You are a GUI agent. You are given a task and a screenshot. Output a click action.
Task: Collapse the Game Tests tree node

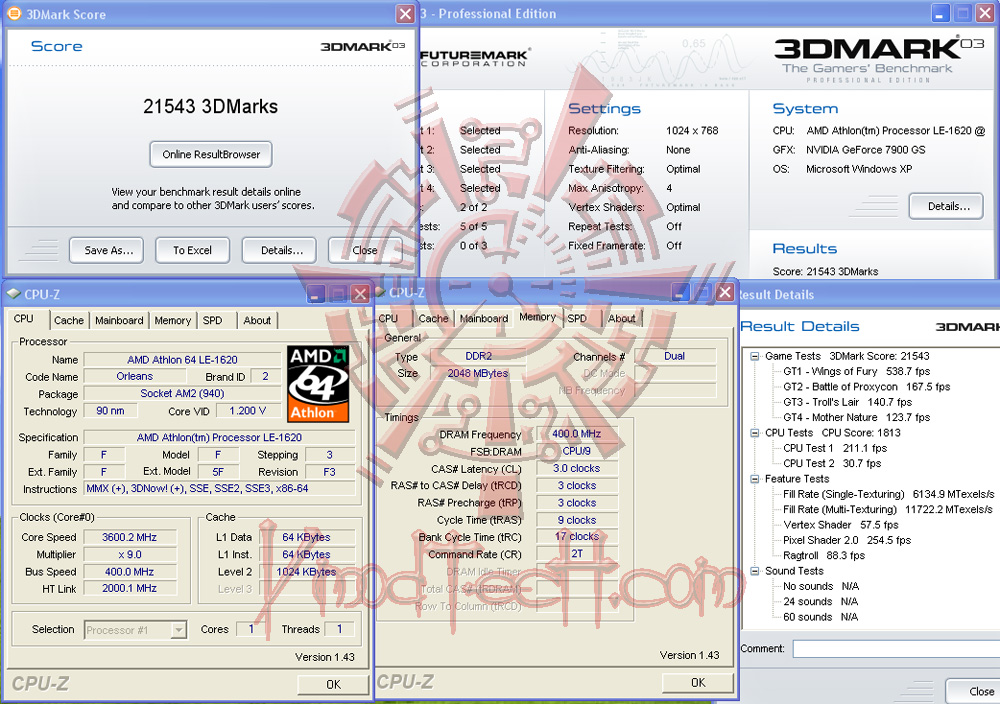754,356
